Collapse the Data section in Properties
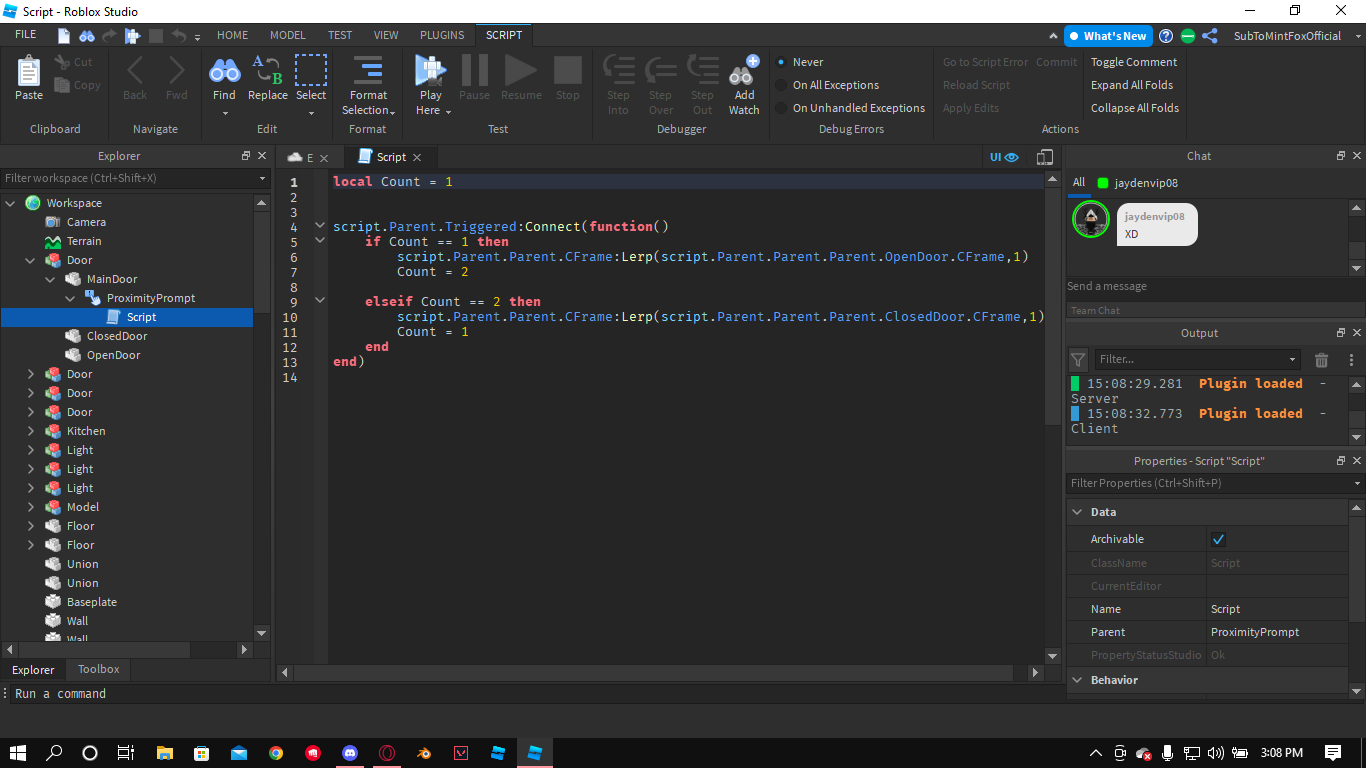The height and width of the screenshot is (768, 1366). tap(1077, 512)
